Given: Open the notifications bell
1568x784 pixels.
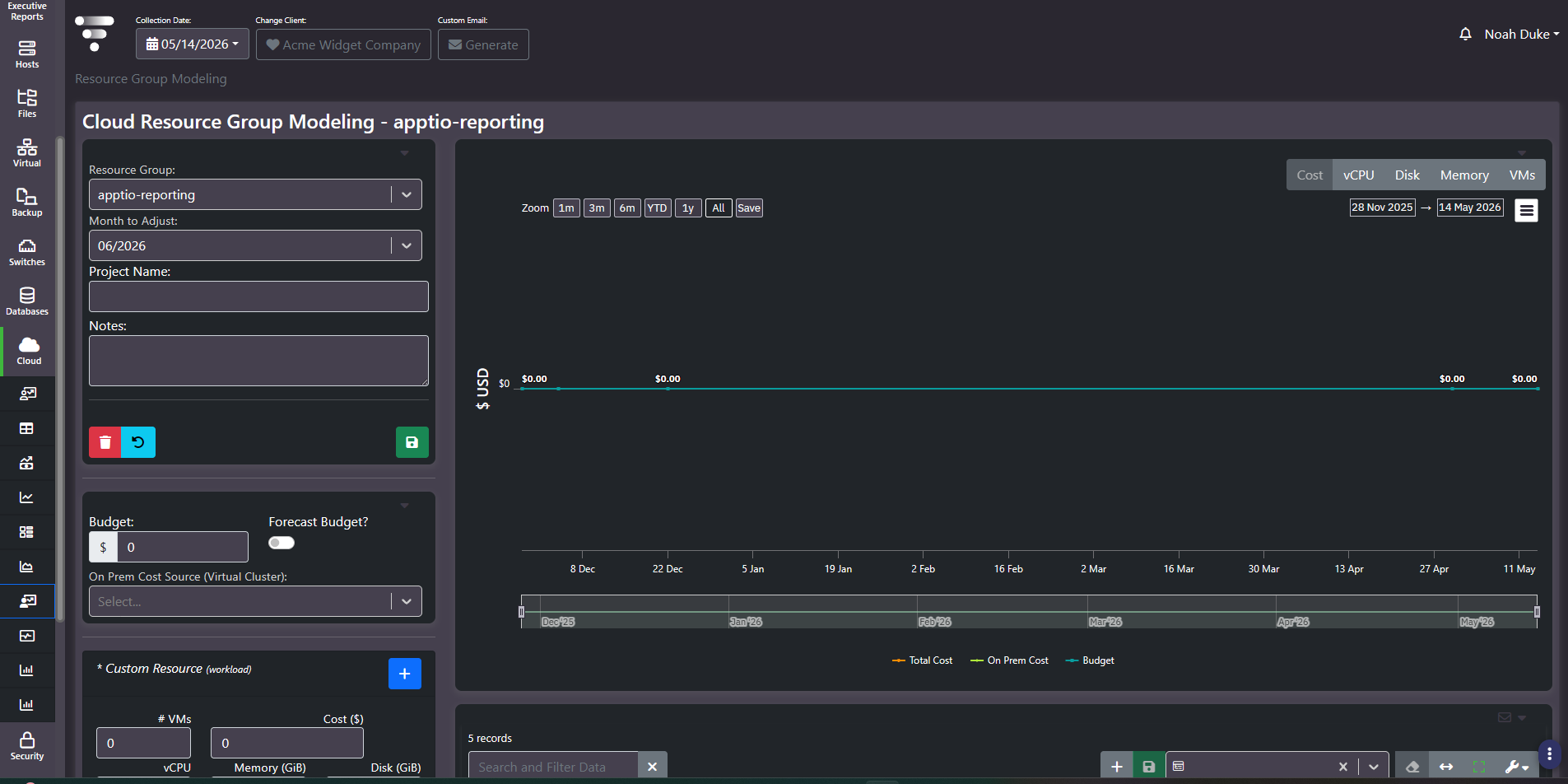Looking at the screenshot, I should pyautogui.click(x=1465, y=34).
